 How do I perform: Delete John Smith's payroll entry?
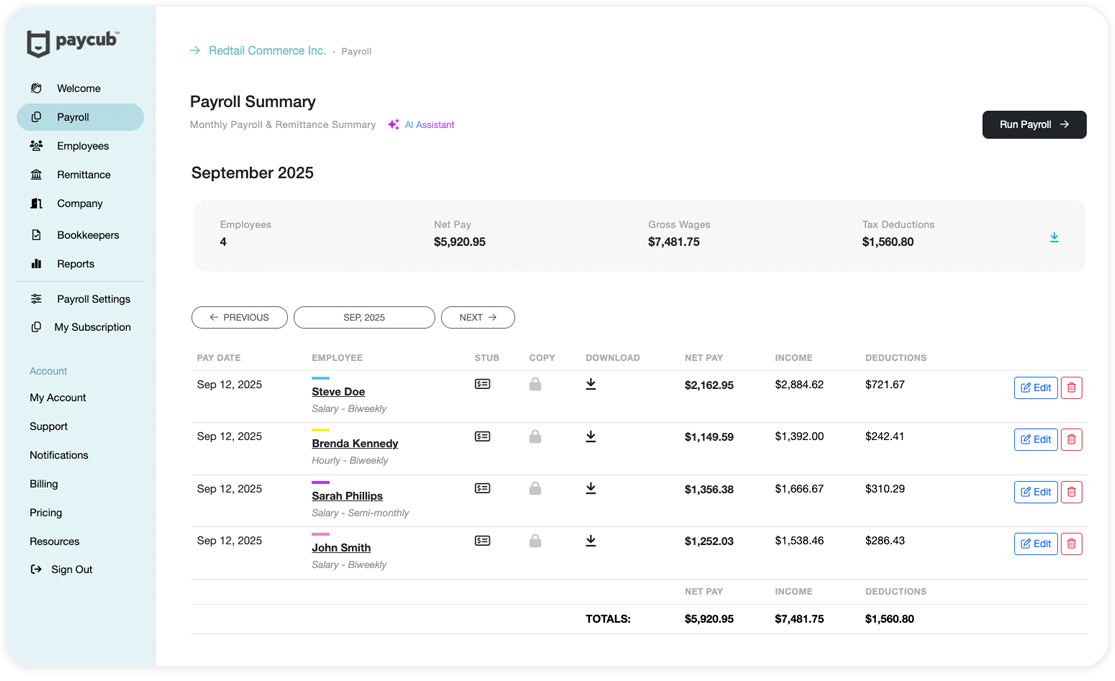coord(1071,544)
